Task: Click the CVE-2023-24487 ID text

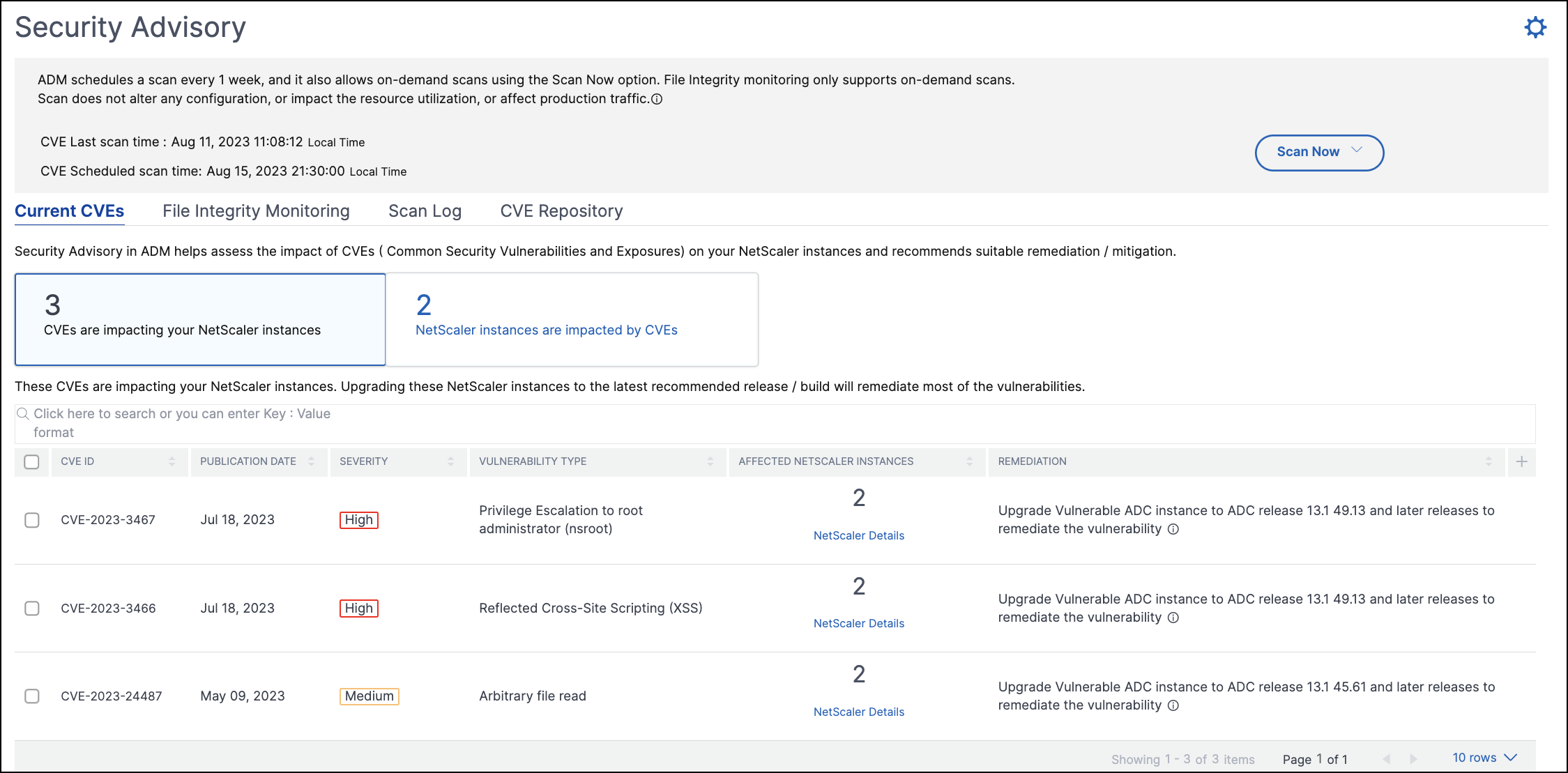Action: click(112, 696)
